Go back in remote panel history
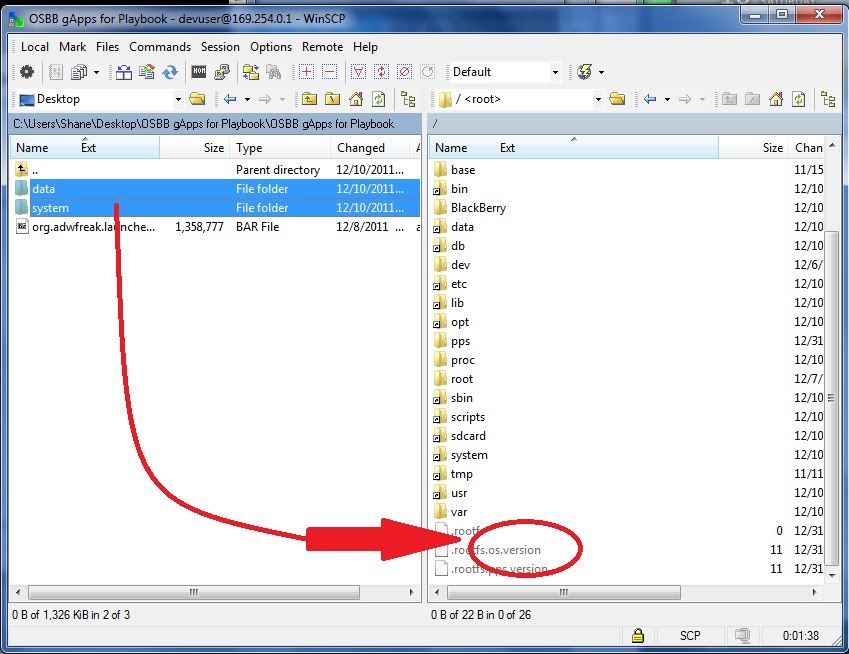The image size is (849, 654). tap(650, 99)
